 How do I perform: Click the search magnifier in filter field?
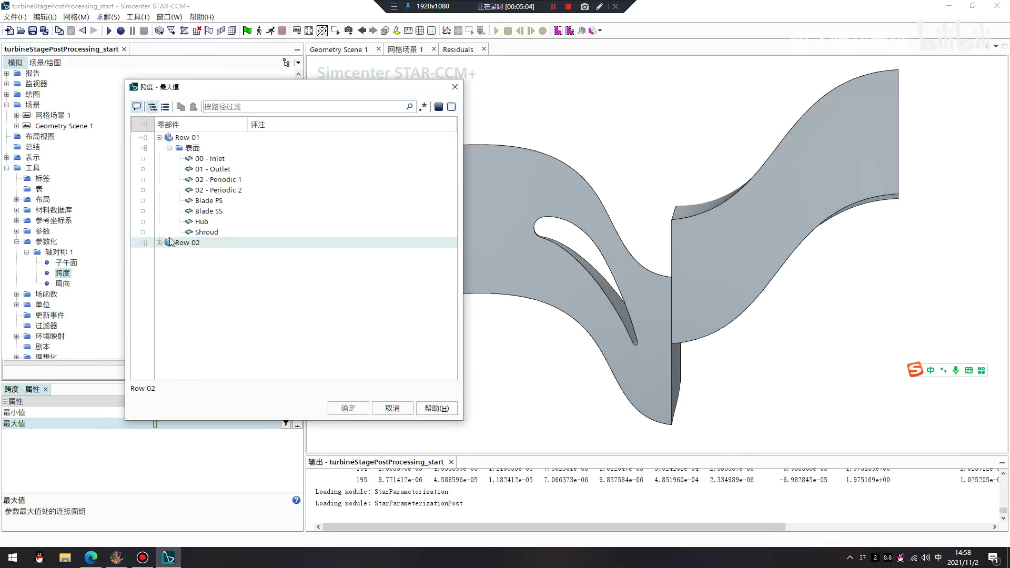pos(409,106)
